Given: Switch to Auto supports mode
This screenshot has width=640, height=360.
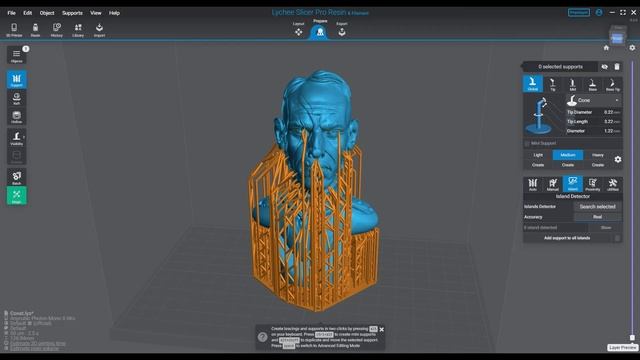Looking at the screenshot, I should 533,184.
